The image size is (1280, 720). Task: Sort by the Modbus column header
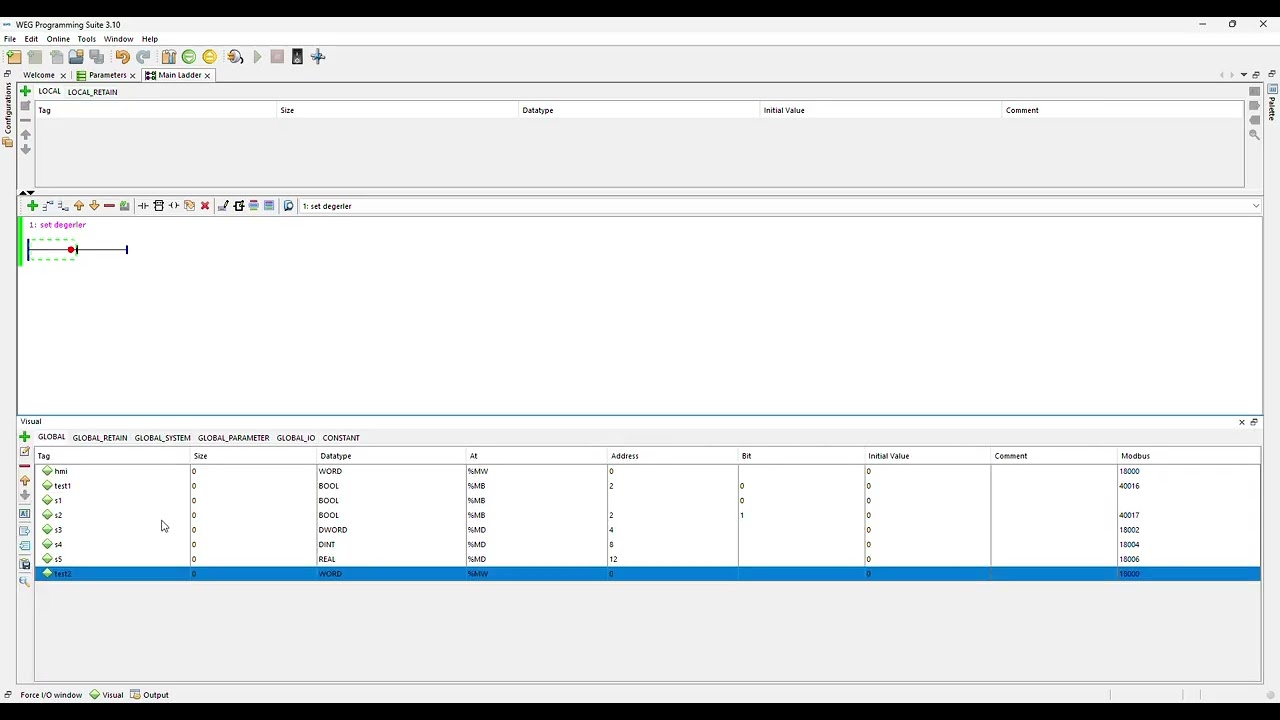click(x=1188, y=456)
